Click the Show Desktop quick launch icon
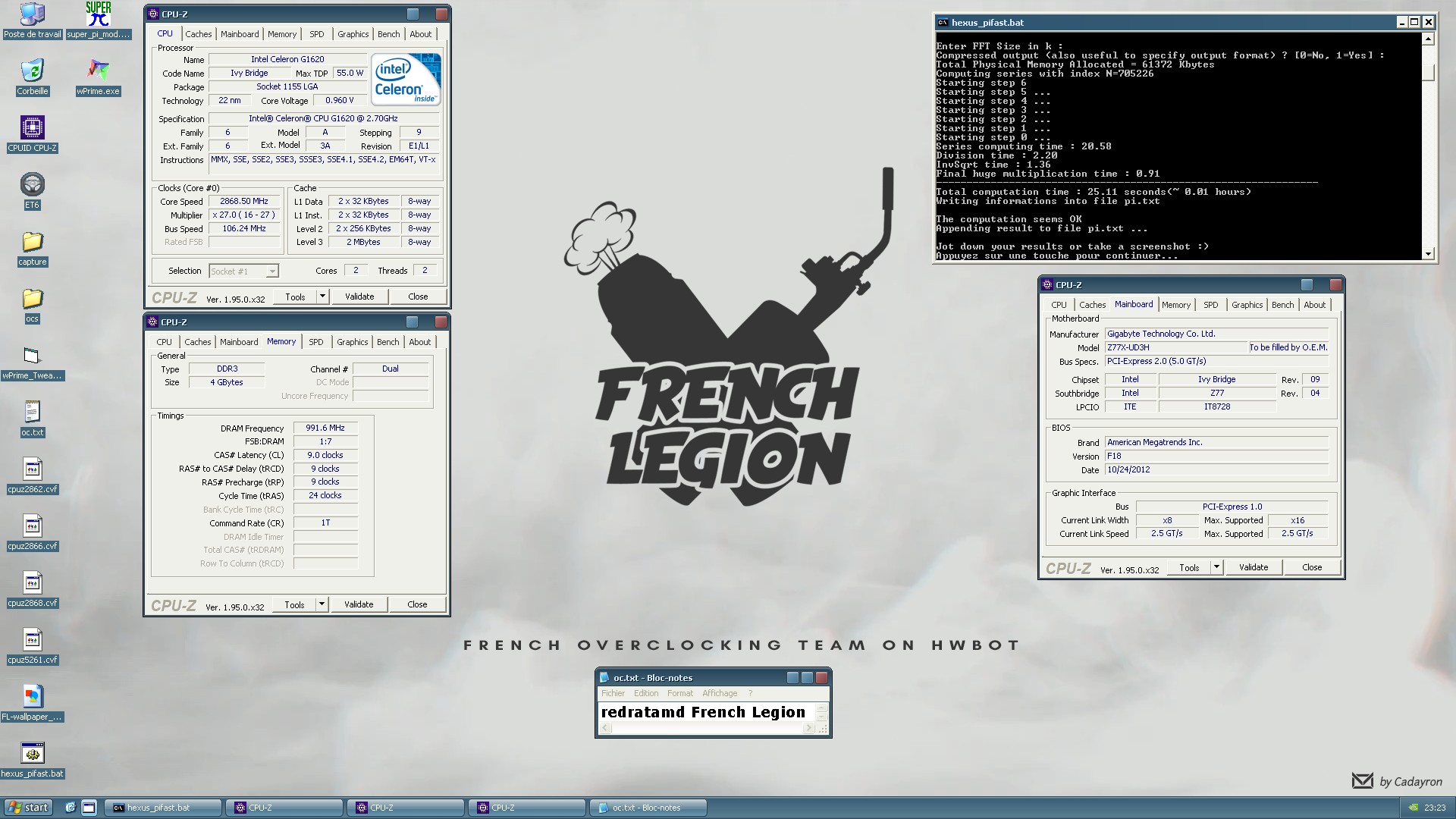Viewport: 1456px width, 819px height. coord(89,808)
